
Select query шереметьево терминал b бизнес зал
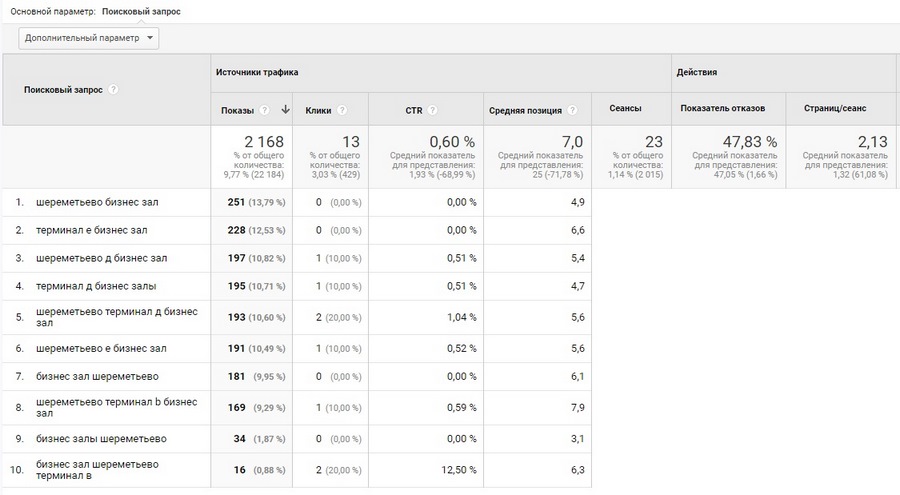point(117,408)
